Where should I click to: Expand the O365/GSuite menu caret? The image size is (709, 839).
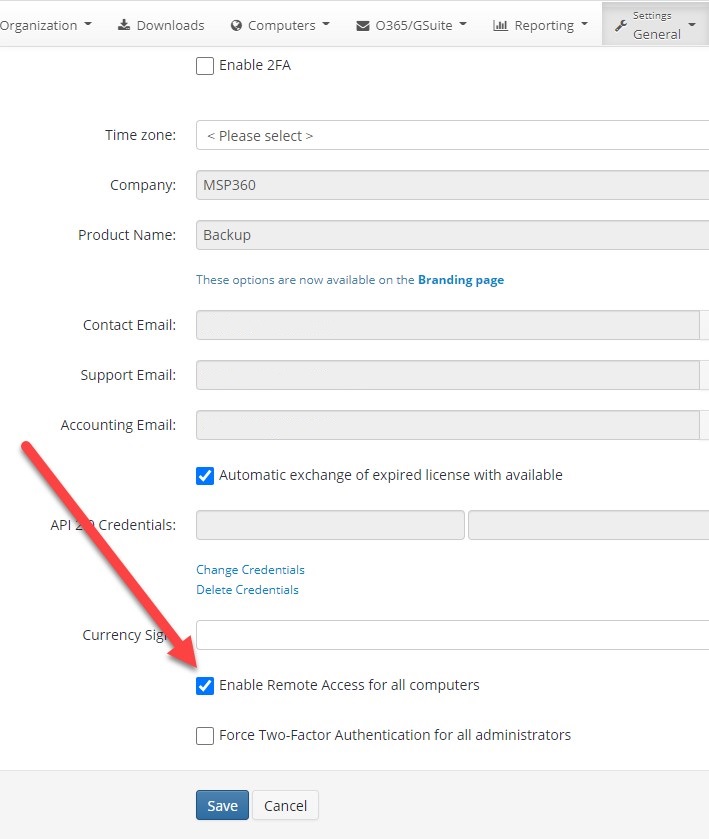[463, 25]
